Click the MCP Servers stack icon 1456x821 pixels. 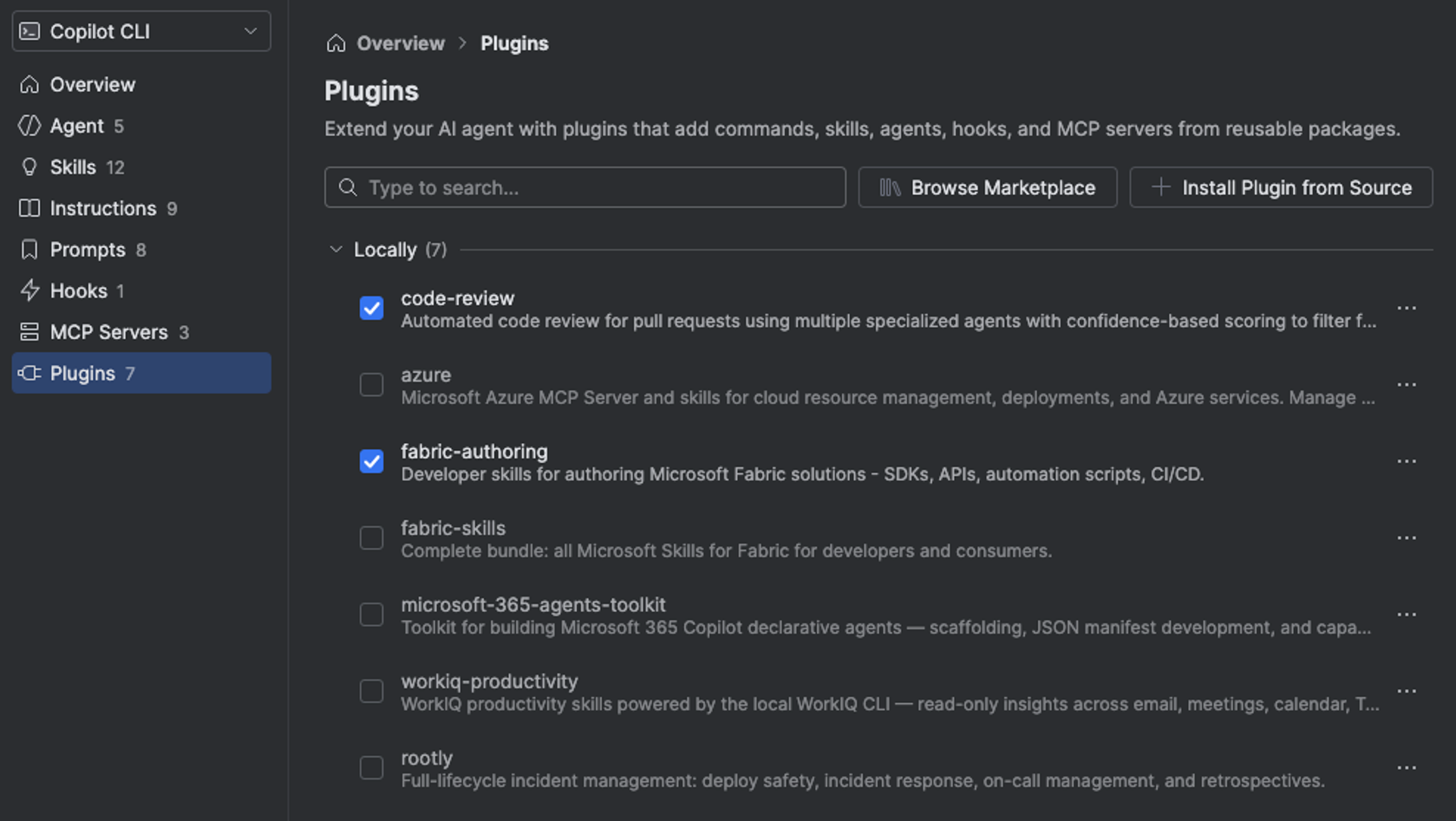point(29,332)
